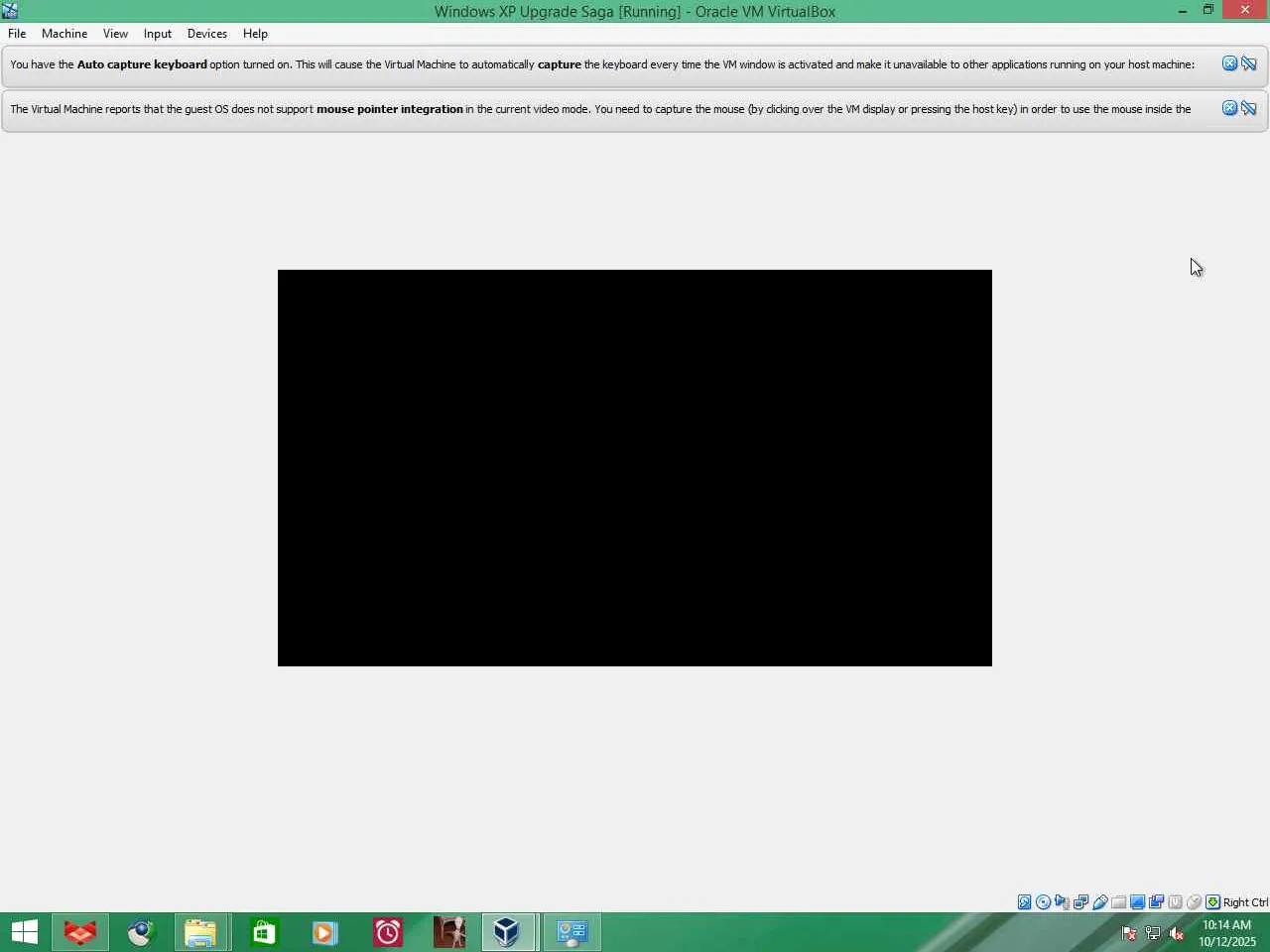Open the Machine menu

click(64, 34)
